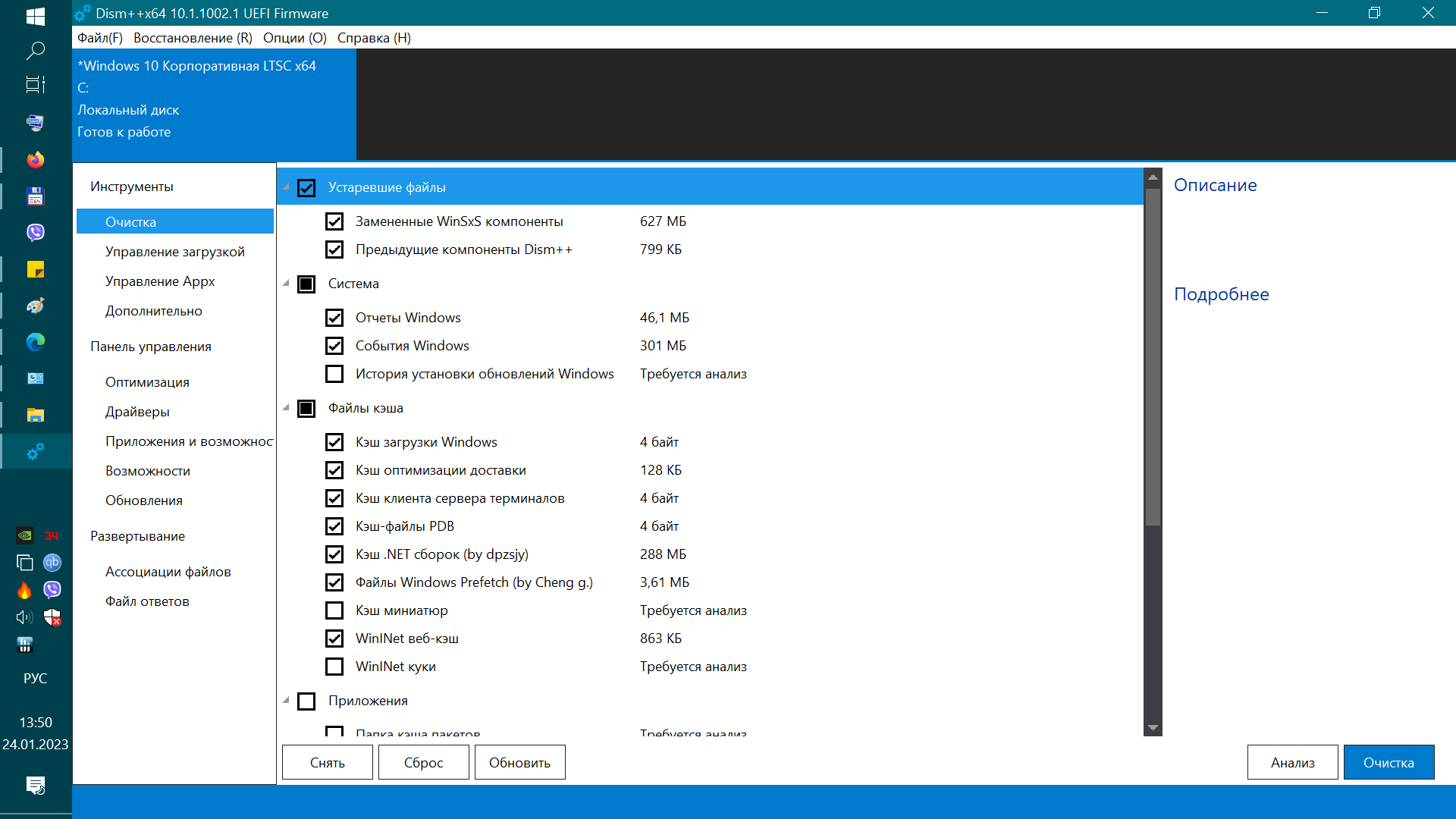Image resolution: width=1456 pixels, height=819 pixels.
Task: Click the qBittorrent tray icon
Action: point(52,563)
